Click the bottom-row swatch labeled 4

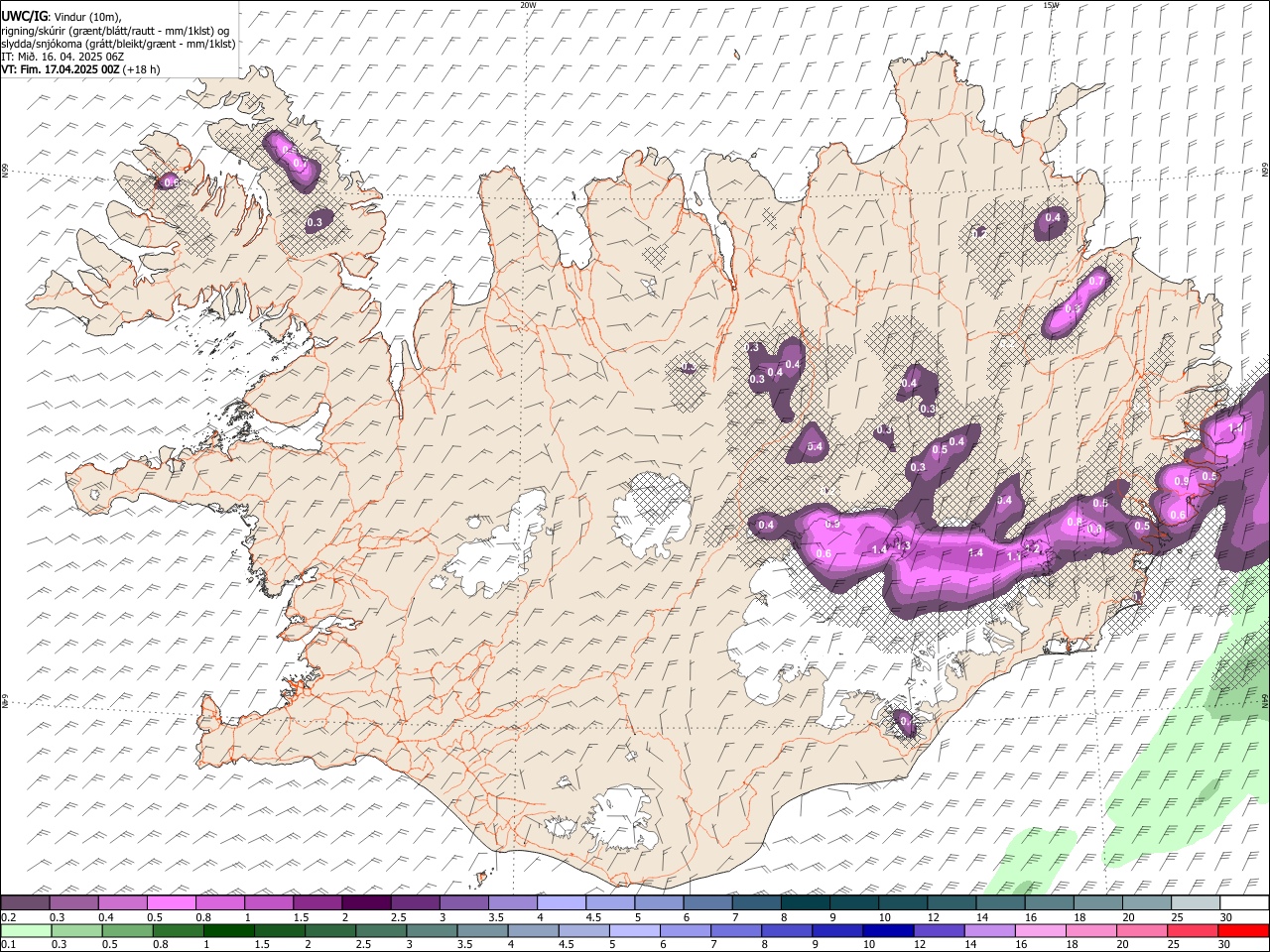(x=533, y=930)
